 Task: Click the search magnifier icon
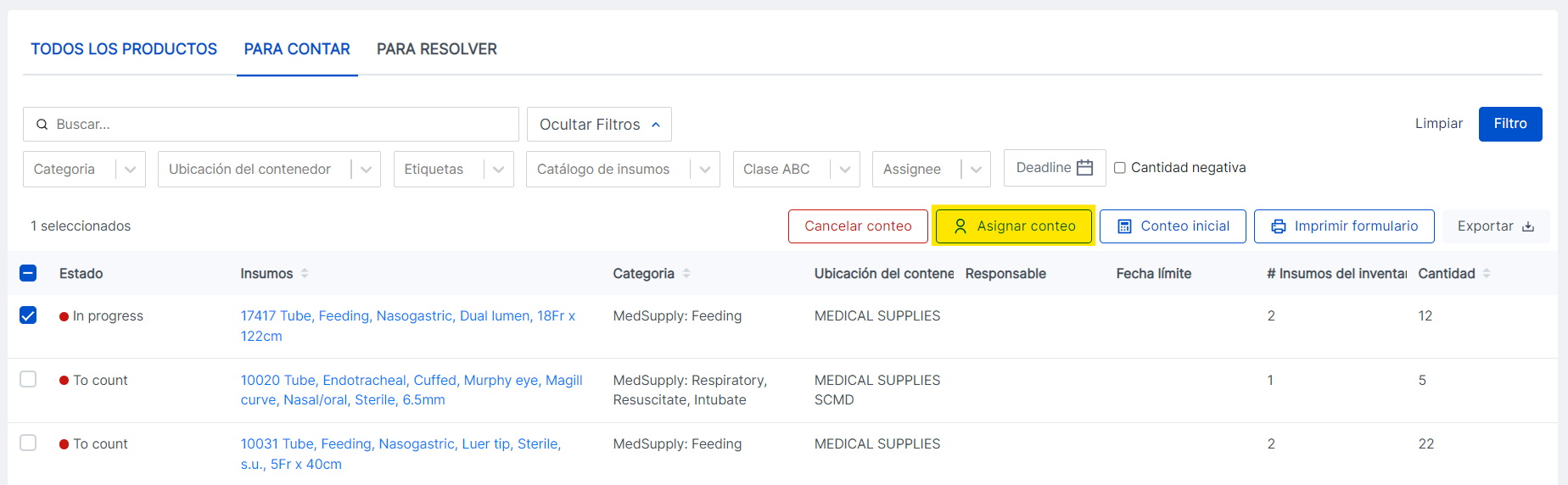click(42, 125)
